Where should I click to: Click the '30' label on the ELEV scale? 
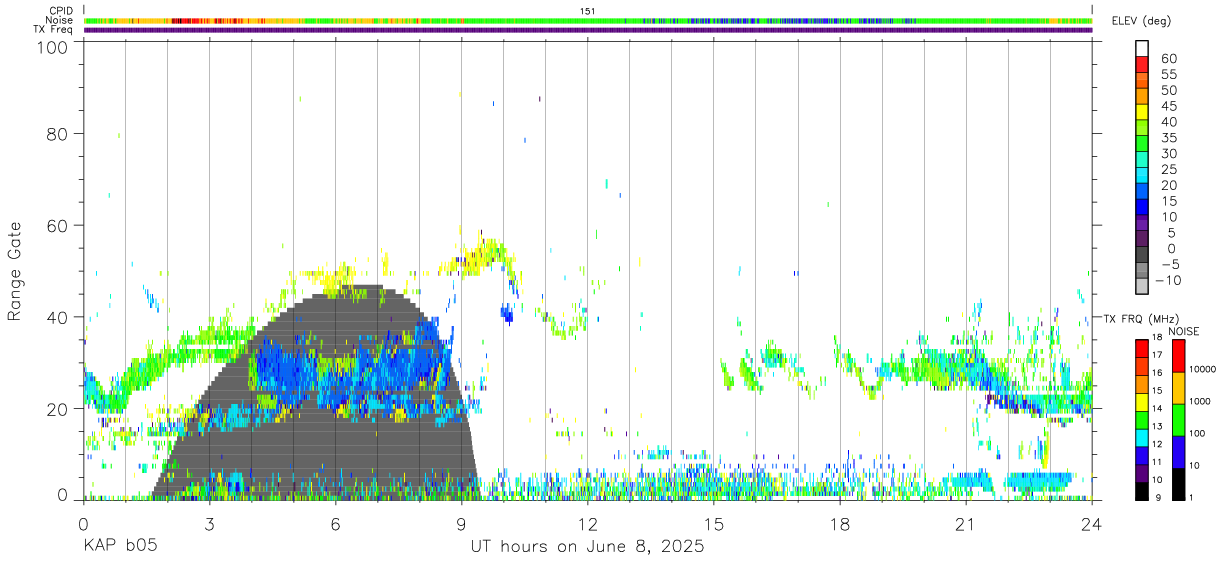tap(1168, 154)
